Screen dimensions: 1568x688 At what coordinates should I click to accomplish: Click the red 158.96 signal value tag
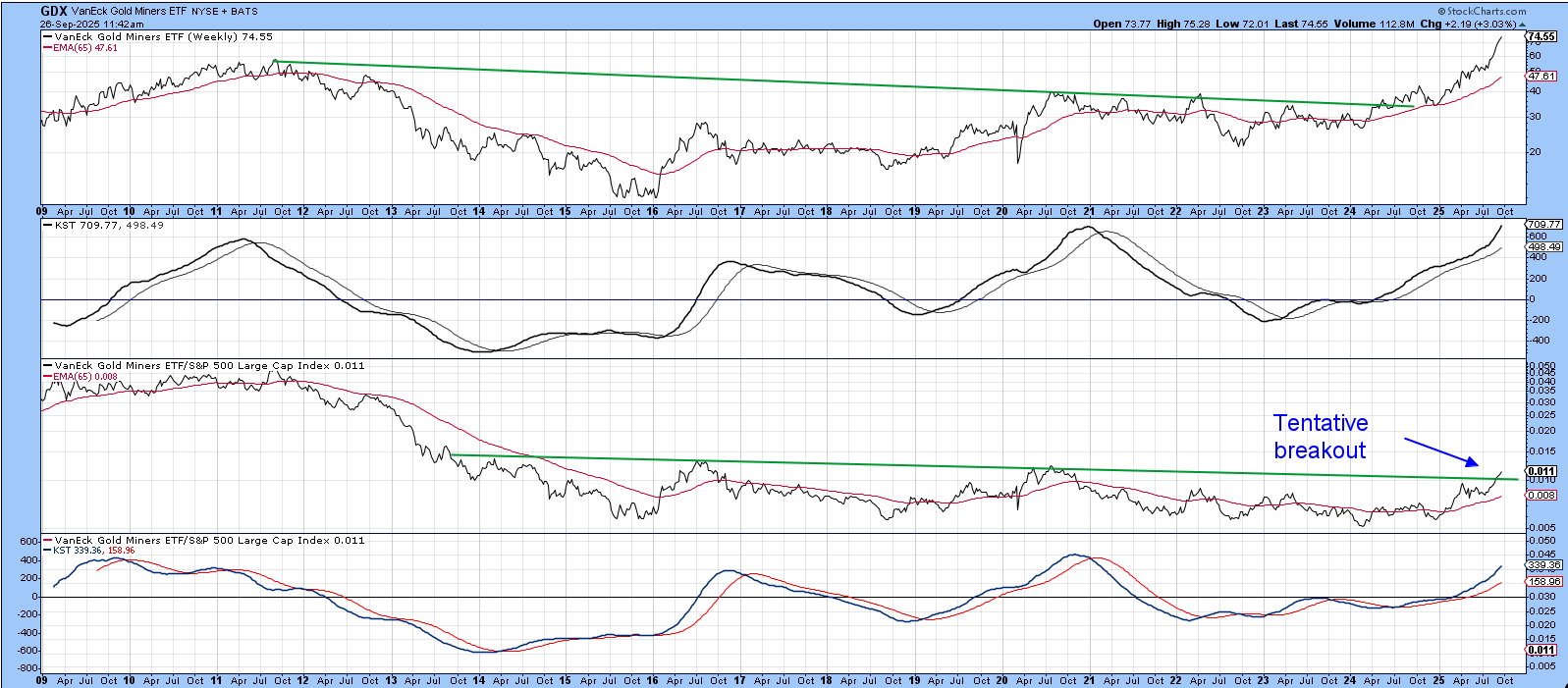pos(1543,582)
